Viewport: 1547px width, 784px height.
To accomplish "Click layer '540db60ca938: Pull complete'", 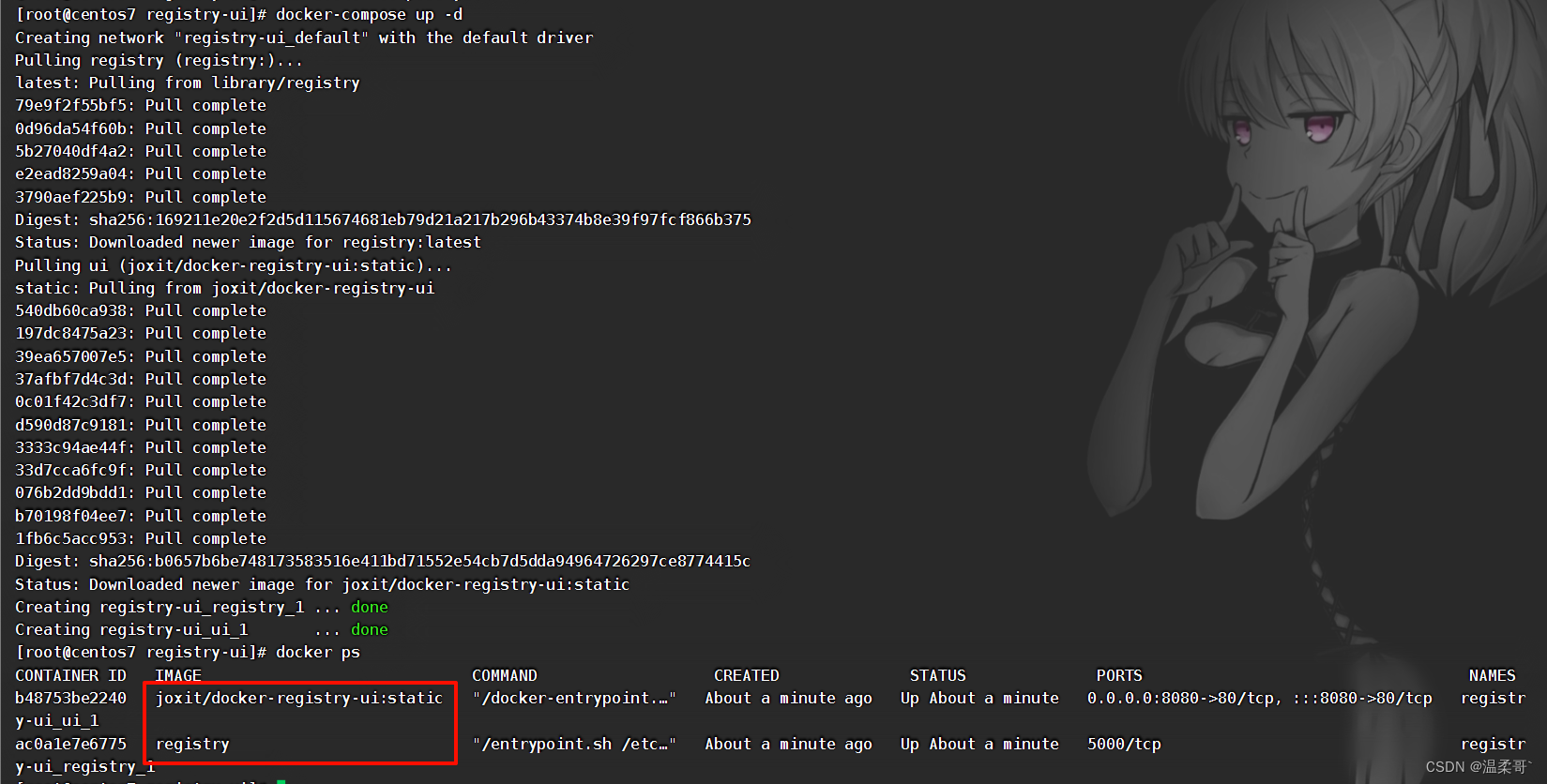I will coord(141,310).
